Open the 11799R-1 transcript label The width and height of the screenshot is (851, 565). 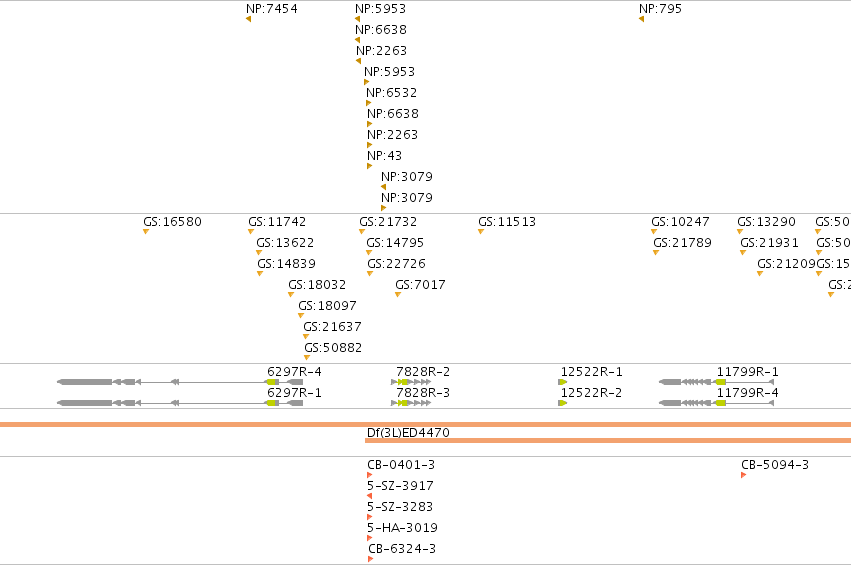pyautogui.click(x=747, y=372)
